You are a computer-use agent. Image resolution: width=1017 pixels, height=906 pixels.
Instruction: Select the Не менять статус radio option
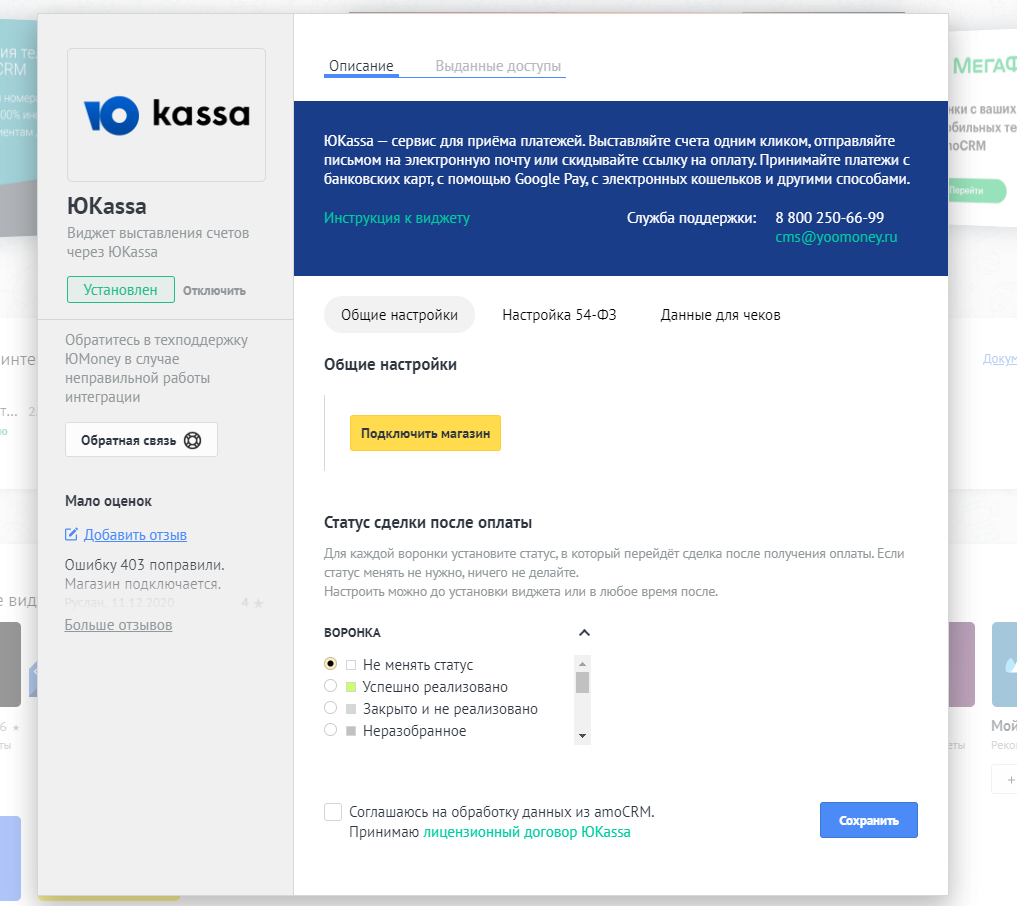coord(331,663)
